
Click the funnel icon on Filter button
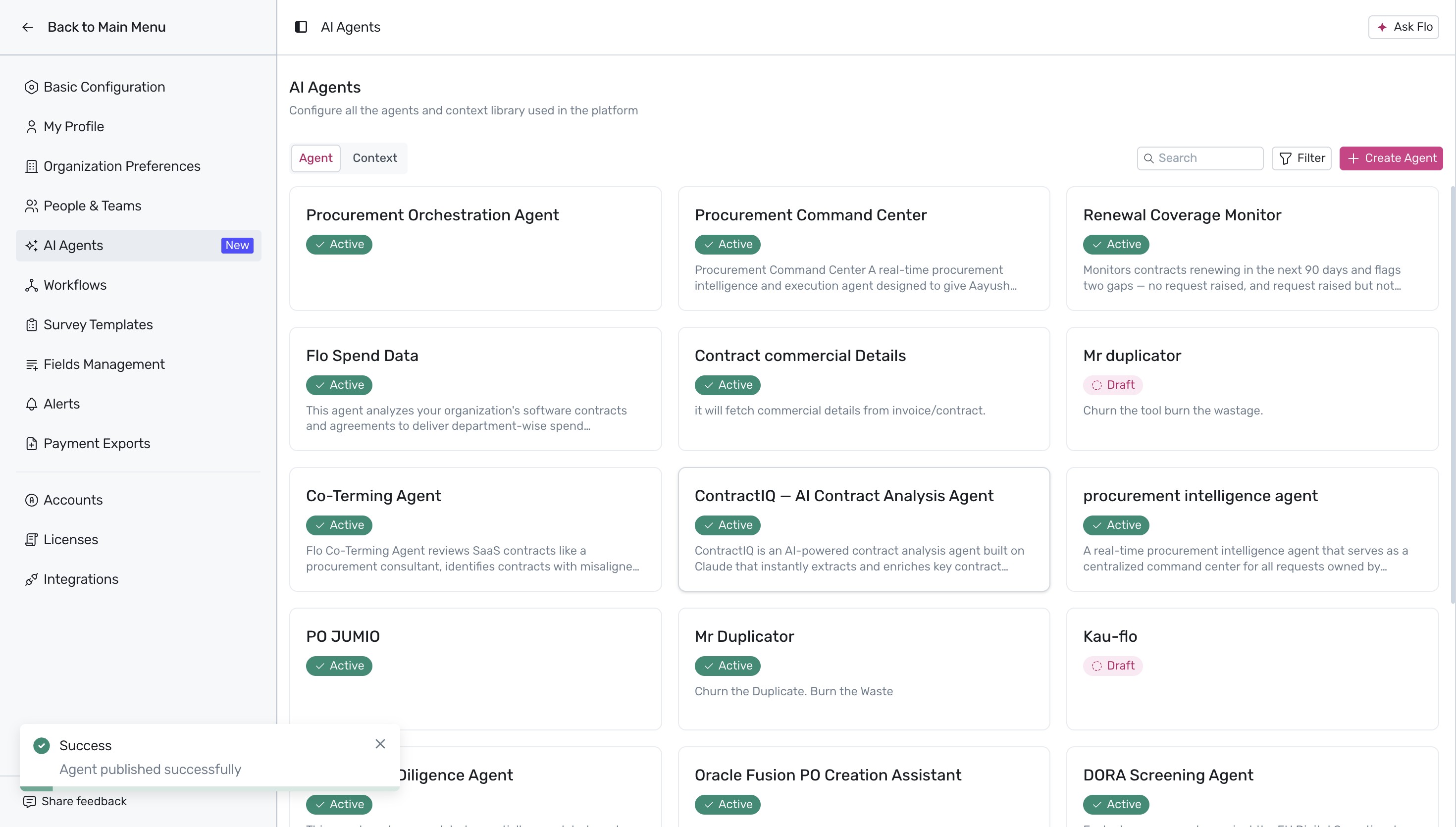tap(1286, 158)
